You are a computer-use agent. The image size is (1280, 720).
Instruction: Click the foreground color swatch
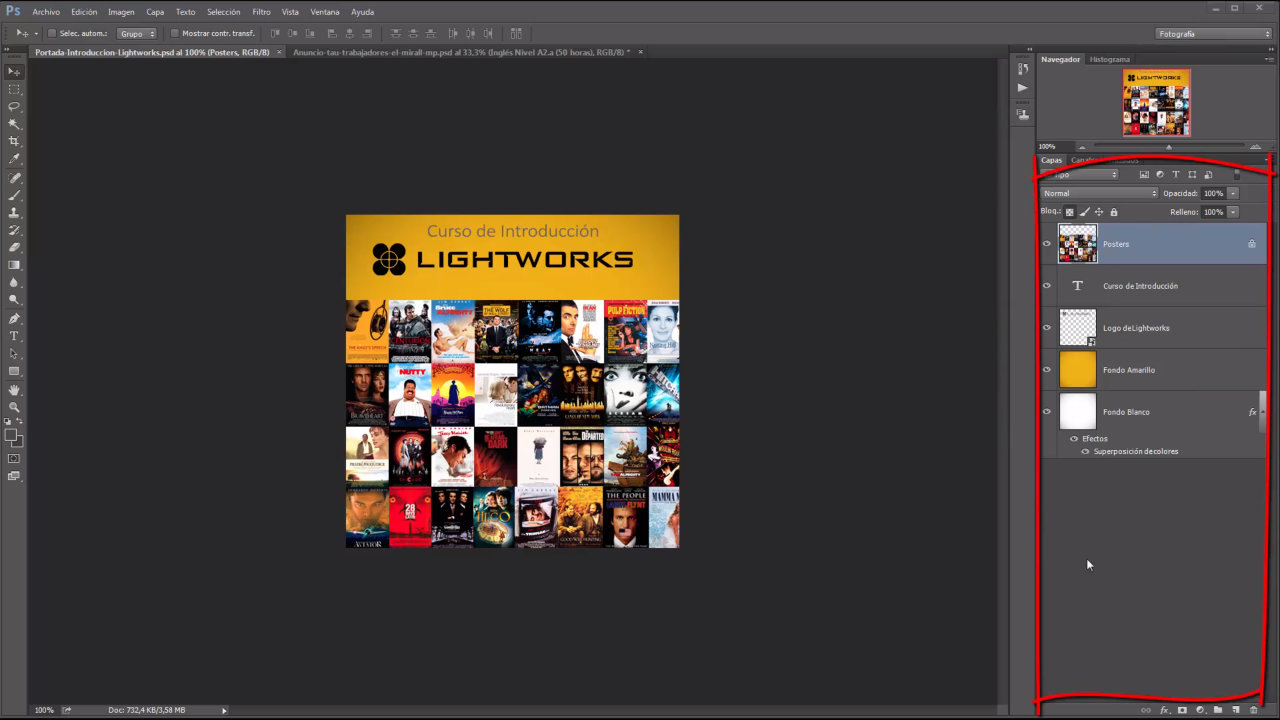coord(11,435)
